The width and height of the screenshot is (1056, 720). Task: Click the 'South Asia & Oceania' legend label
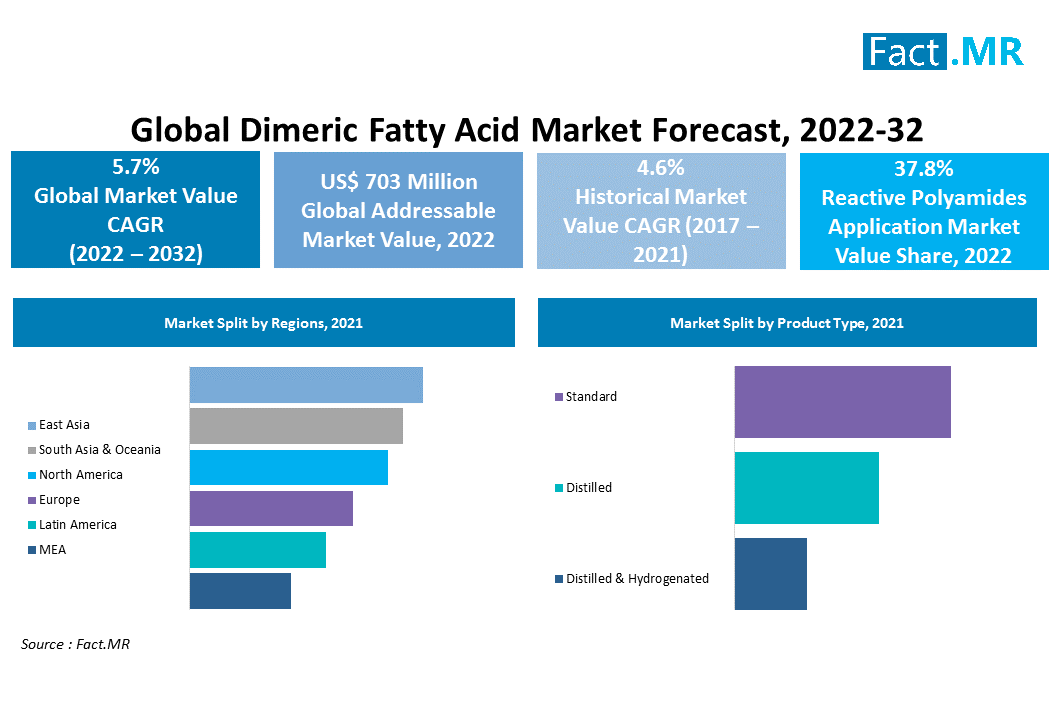click(100, 450)
